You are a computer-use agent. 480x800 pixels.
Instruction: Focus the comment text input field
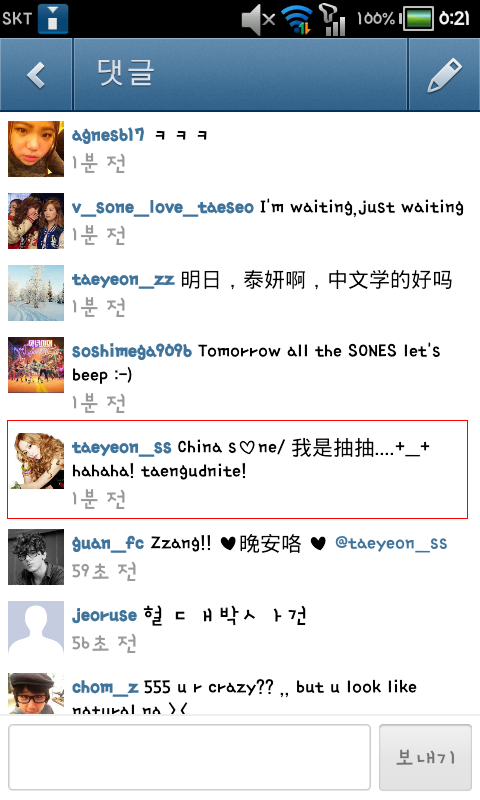(x=189, y=758)
